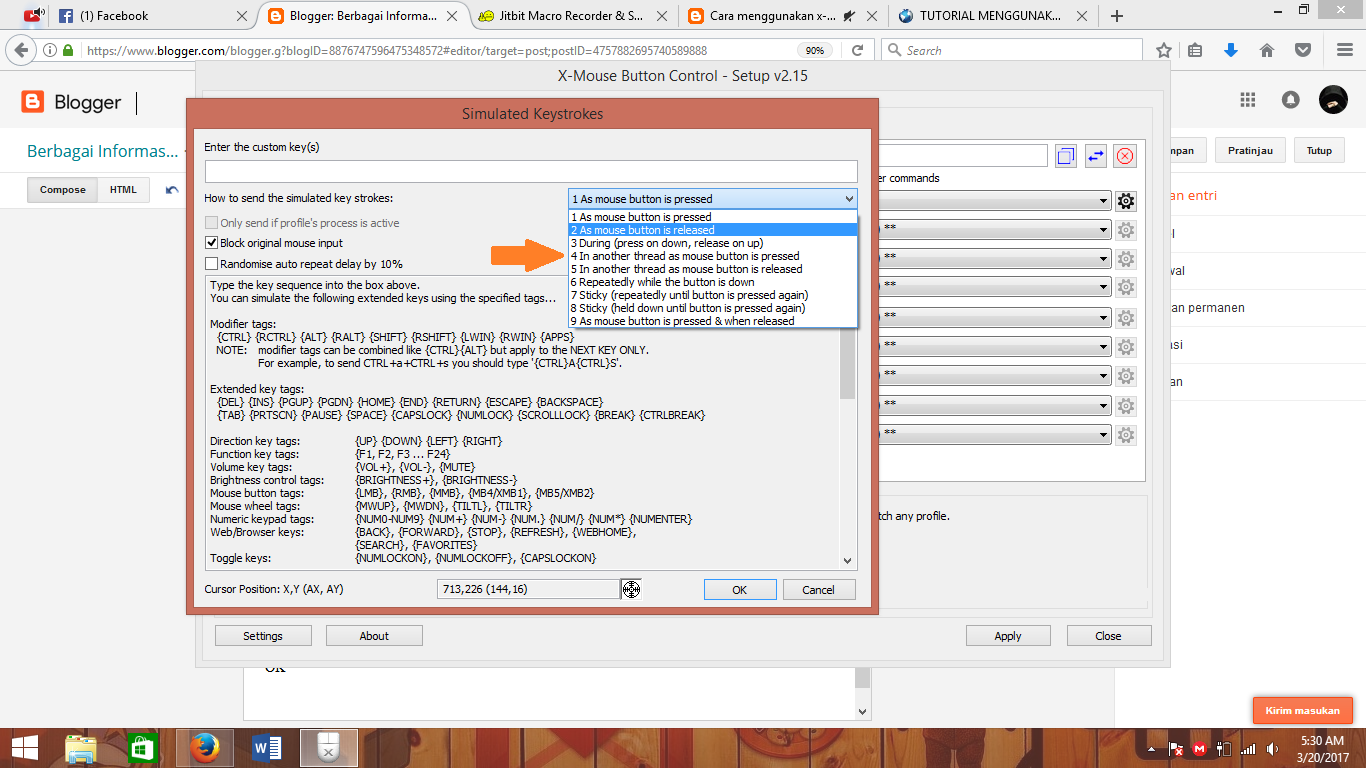This screenshot has height=768, width=1366.
Task: Enable Randomise auto repeat delay by 10%
Action: pyautogui.click(x=213, y=263)
